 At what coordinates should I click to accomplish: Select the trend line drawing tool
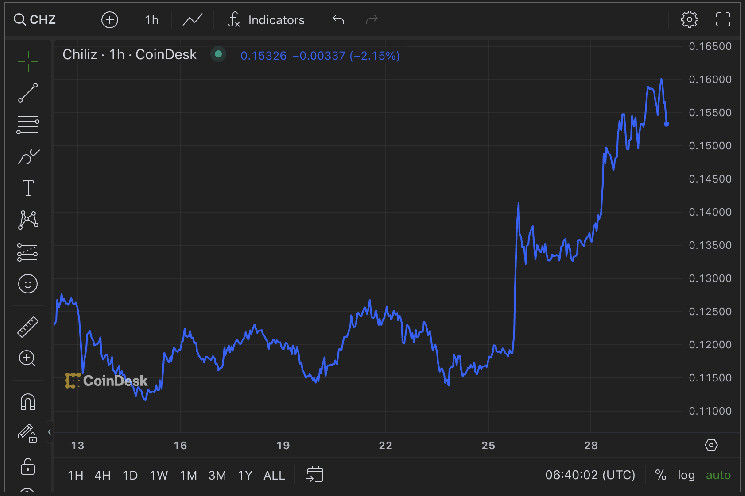28,93
